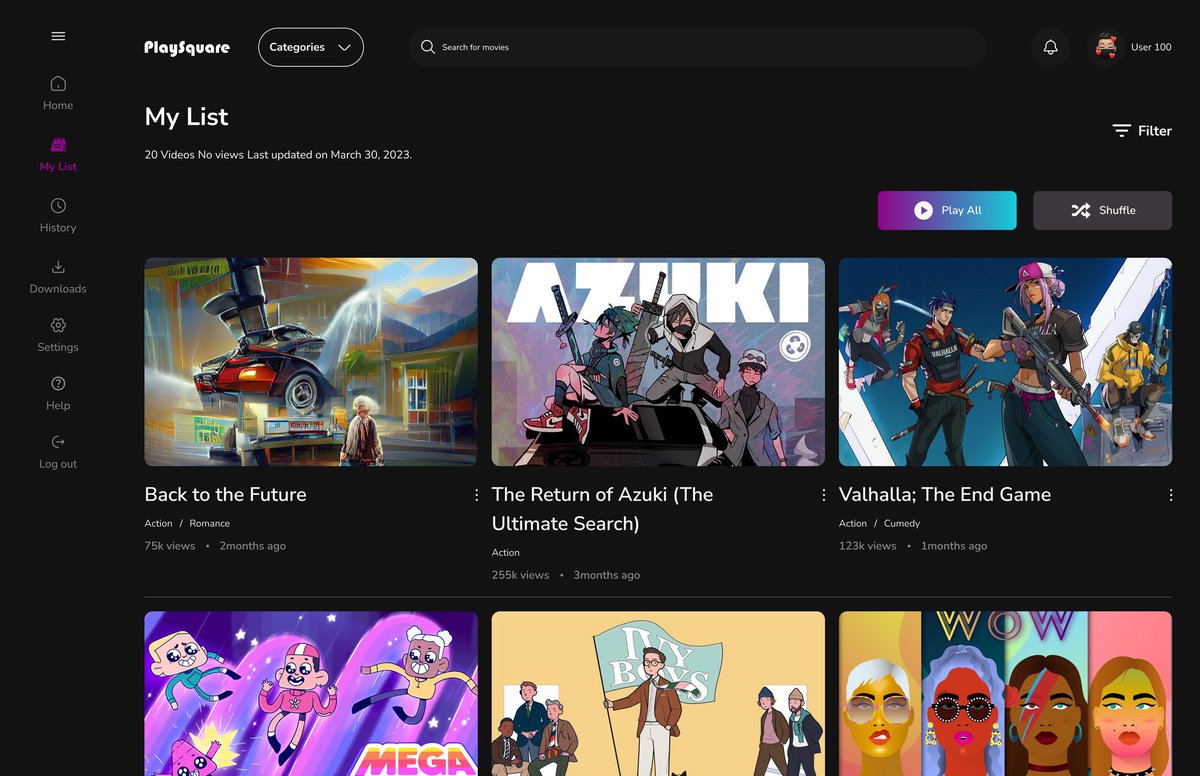Click the Downloads arrow icon
Image resolution: width=1200 pixels, height=776 pixels.
tap(58, 266)
